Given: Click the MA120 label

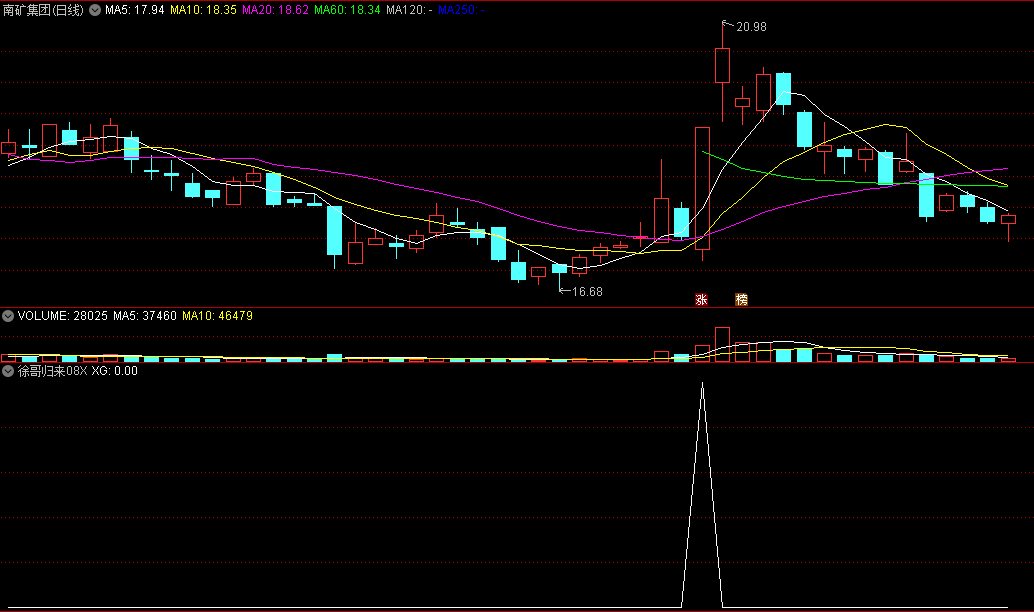Looking at the screenshot, I should click(x=409, y=10).
